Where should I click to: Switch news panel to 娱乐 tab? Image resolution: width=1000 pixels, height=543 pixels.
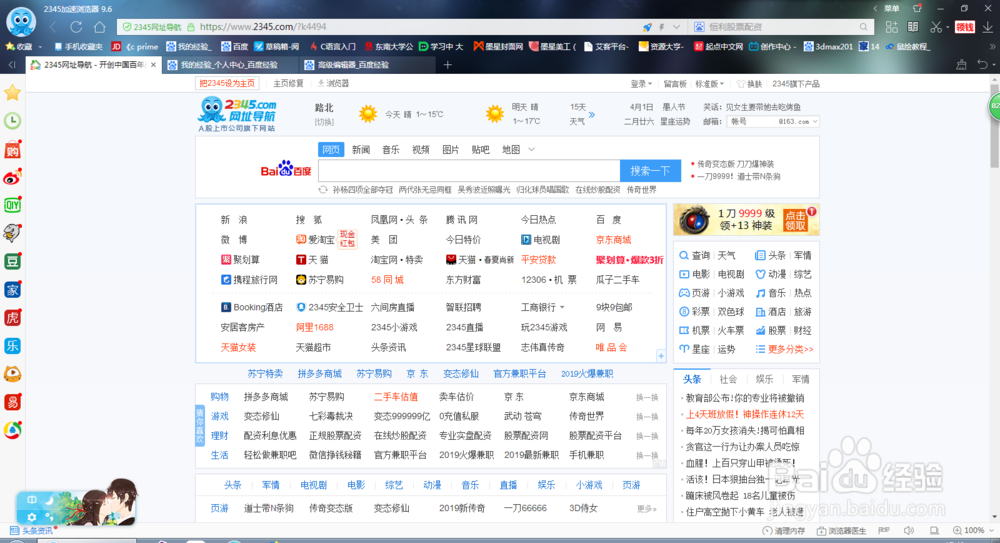tap(764, 379)
